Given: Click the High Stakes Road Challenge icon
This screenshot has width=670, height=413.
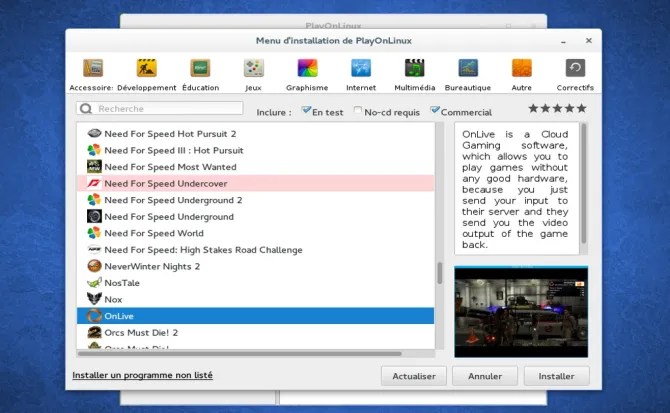Looking at the screenshot, I should (94, 249).
